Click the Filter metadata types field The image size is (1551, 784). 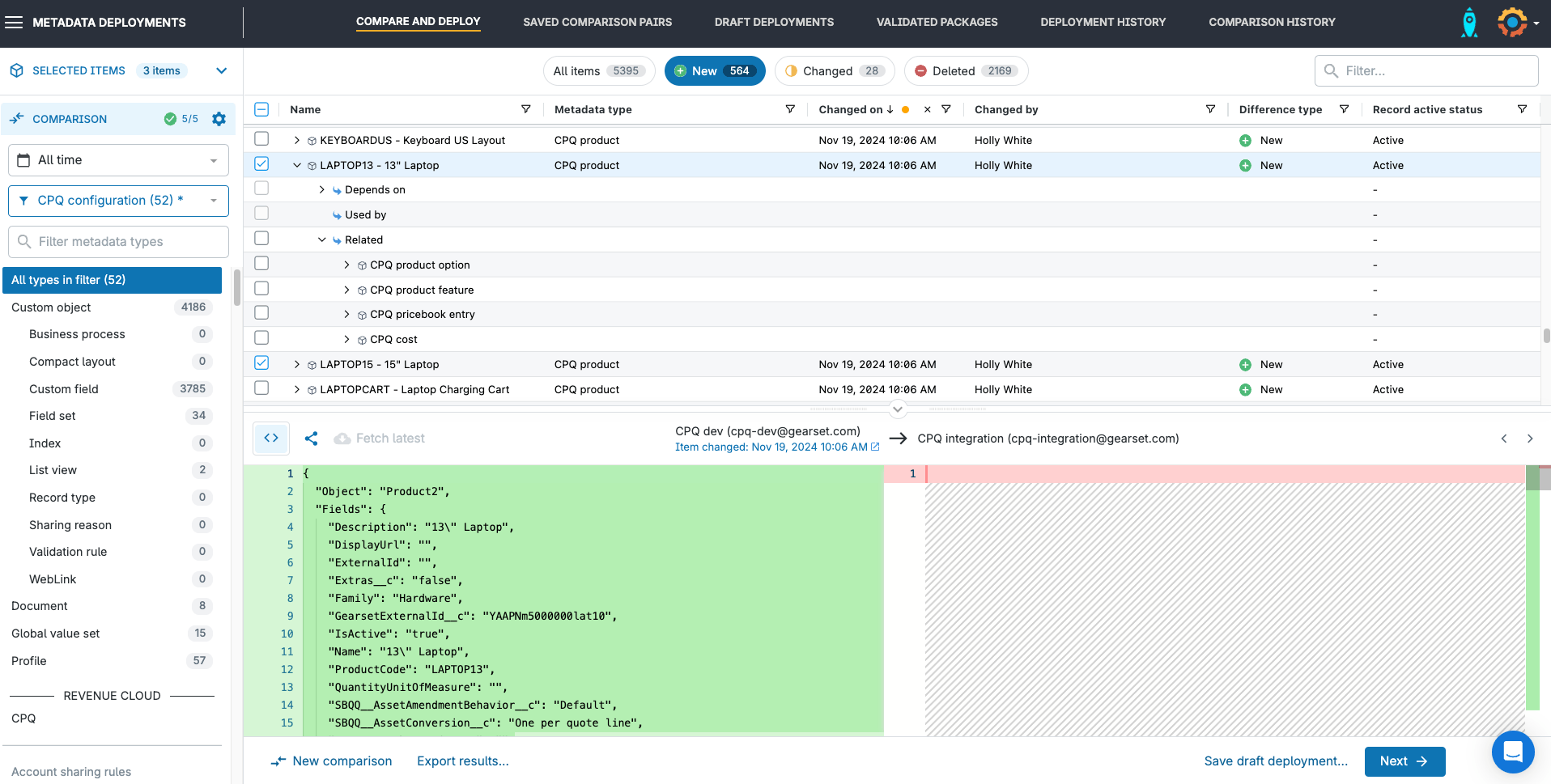coord(118,242)
